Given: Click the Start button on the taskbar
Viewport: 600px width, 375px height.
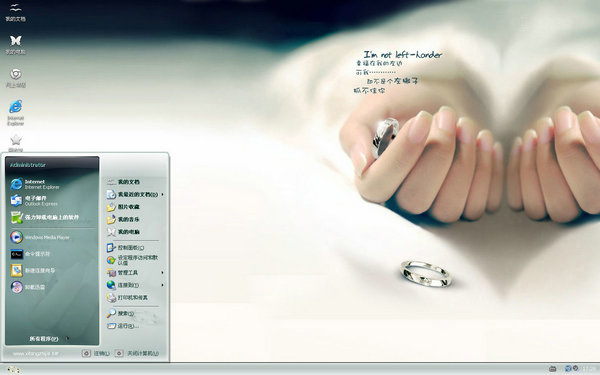Looking at the screenshot, I should [x=14, y=369].
